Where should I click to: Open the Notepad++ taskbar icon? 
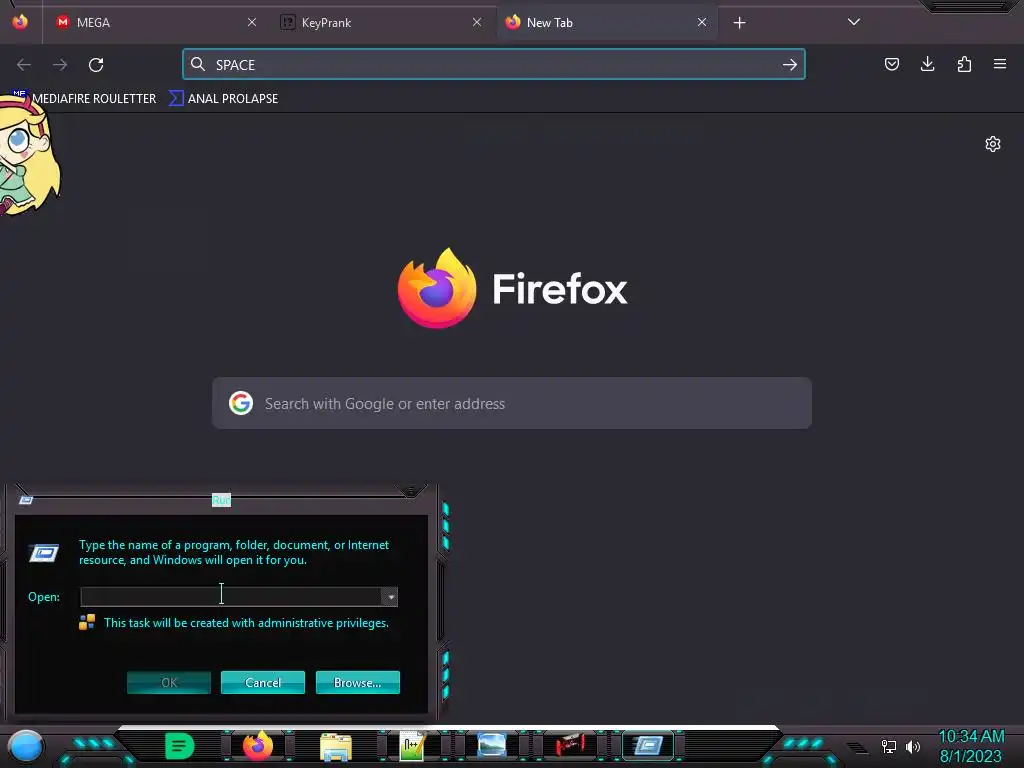click(x=413, y=746)
